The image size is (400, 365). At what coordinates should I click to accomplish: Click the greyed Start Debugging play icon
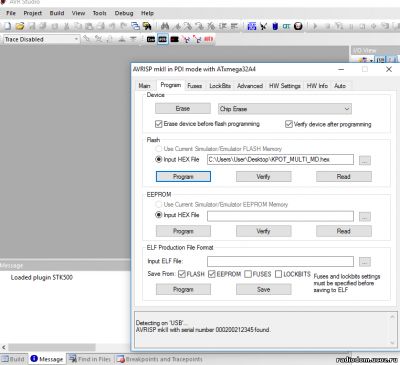[x=315, y=26]
